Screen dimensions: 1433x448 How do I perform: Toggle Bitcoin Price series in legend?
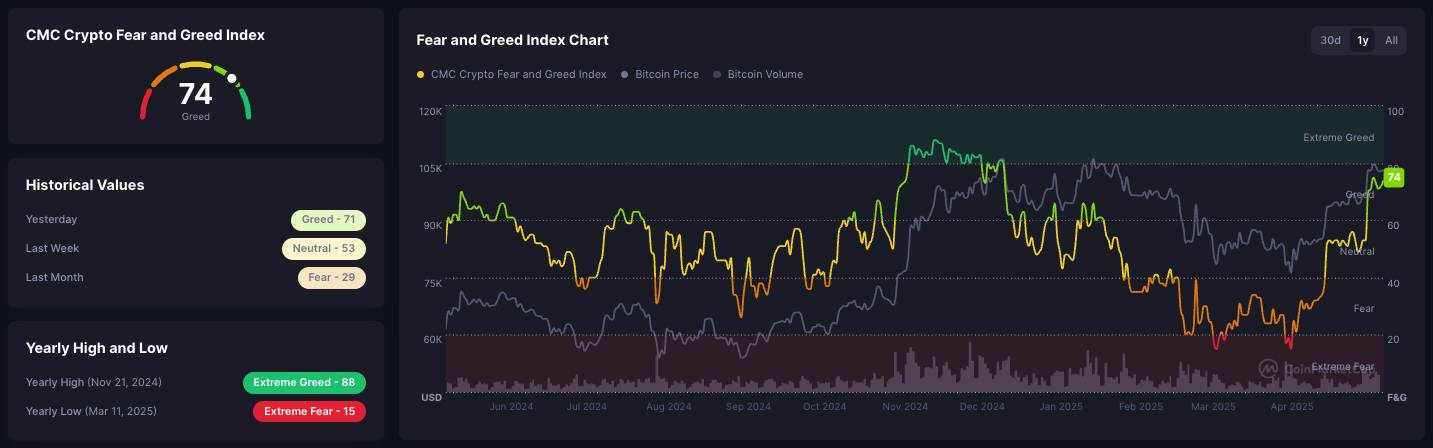(x=667, y=75)
